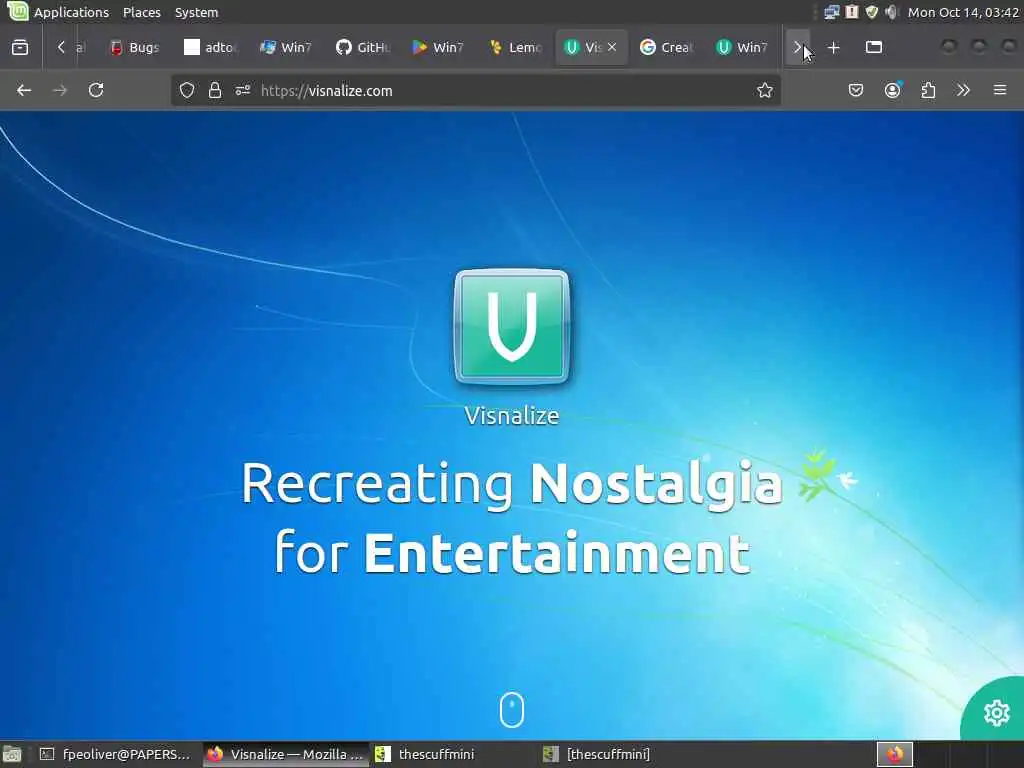
Task: Open the volume speaker tray icon
Action: click(891, 12)
